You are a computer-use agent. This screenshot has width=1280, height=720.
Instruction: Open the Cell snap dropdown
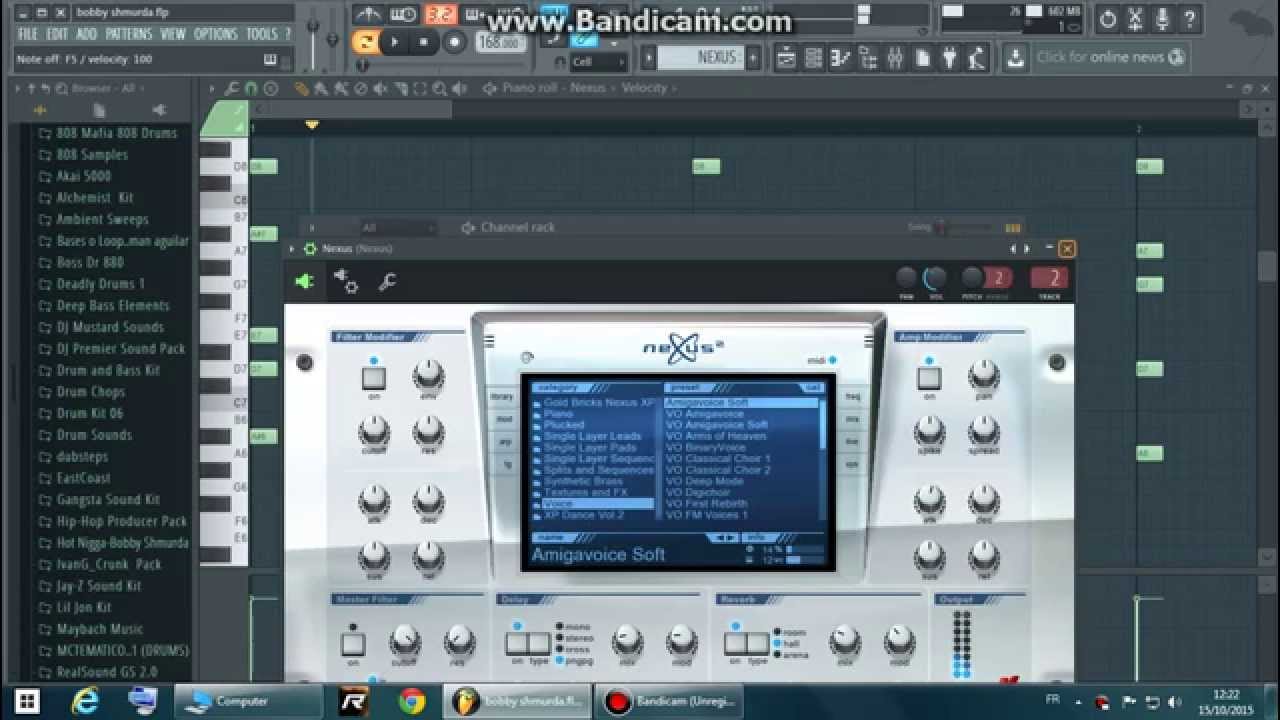click(x=598, y=62)
